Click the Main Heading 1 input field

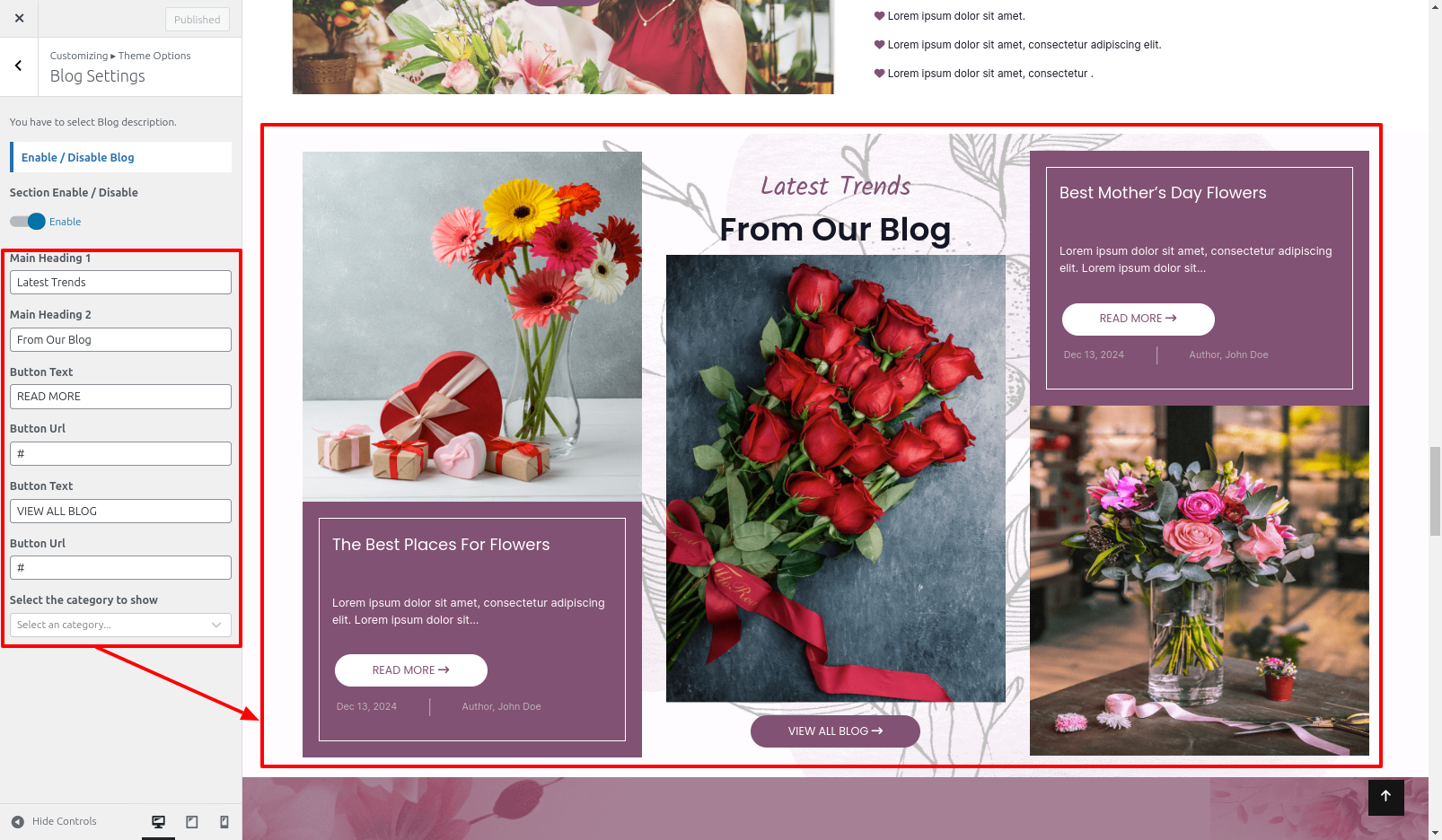[120, 283]
